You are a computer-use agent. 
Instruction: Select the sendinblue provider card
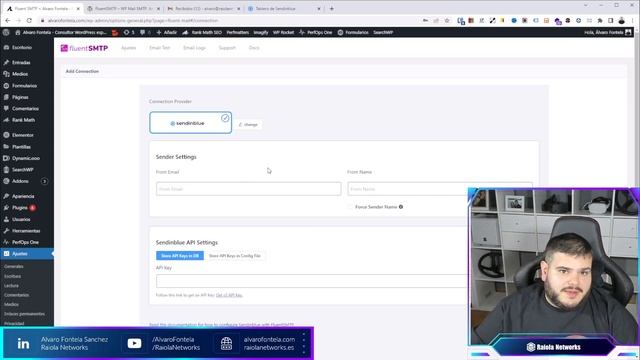tap(191, 122)
